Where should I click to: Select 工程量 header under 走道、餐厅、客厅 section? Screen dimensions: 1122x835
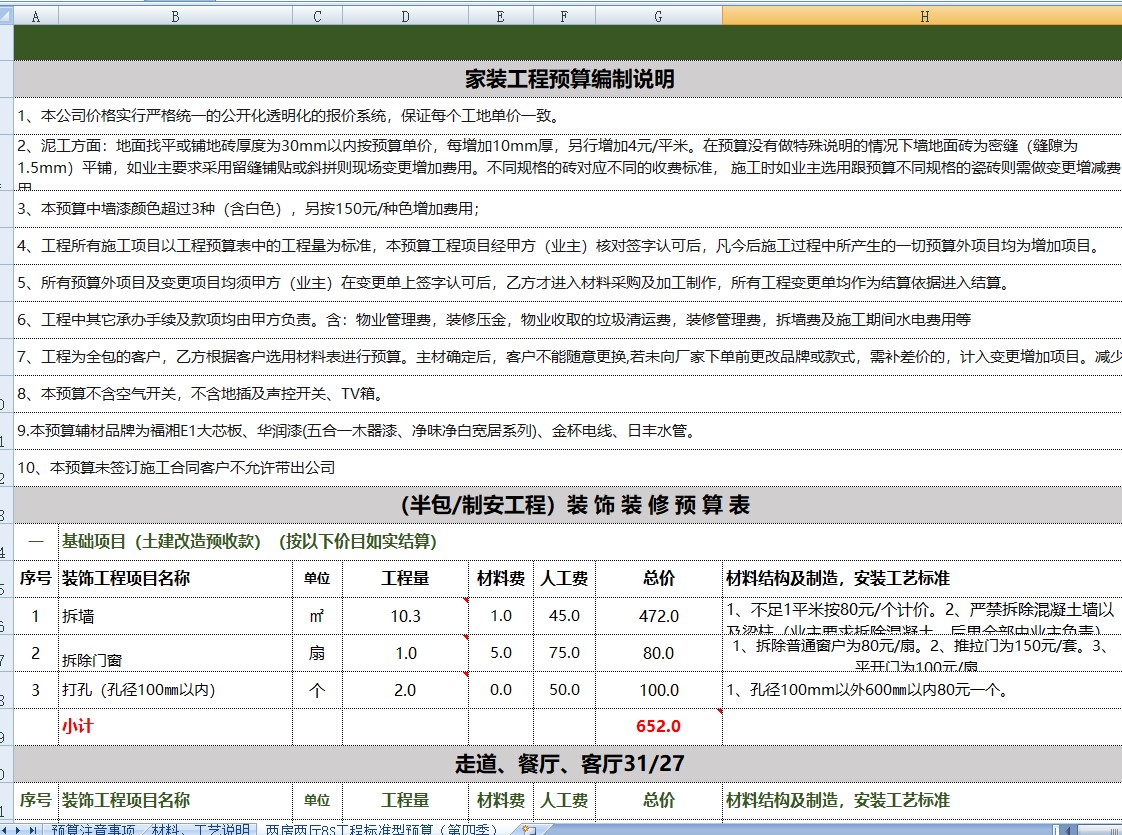tap(405, 801)
